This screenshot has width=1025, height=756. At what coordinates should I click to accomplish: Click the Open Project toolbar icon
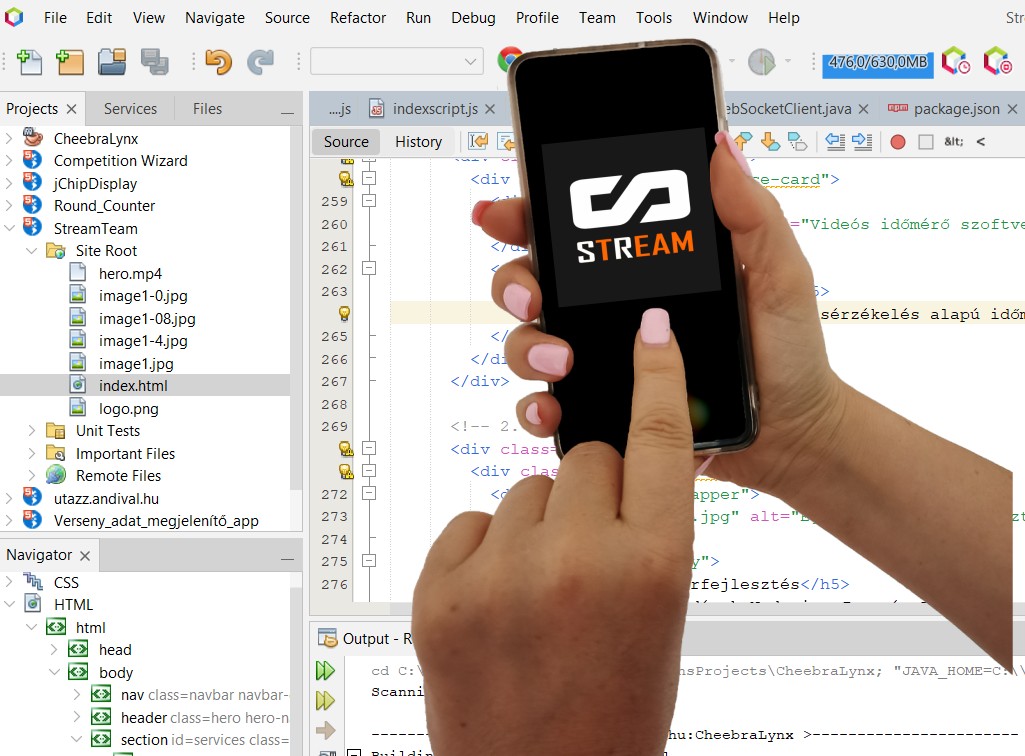[x=112, y=62]
